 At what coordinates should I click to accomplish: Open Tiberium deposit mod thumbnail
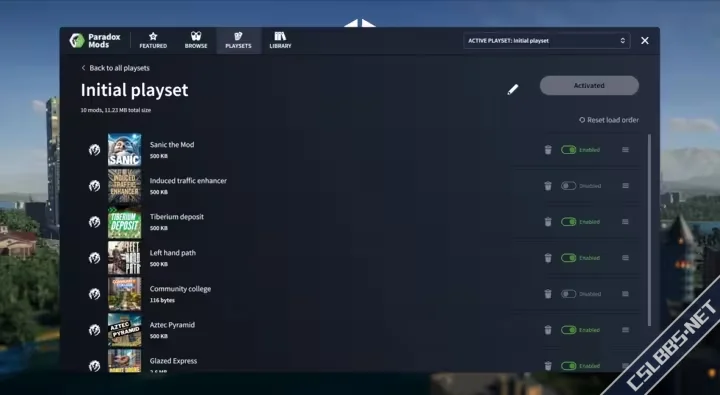[124, 222]
